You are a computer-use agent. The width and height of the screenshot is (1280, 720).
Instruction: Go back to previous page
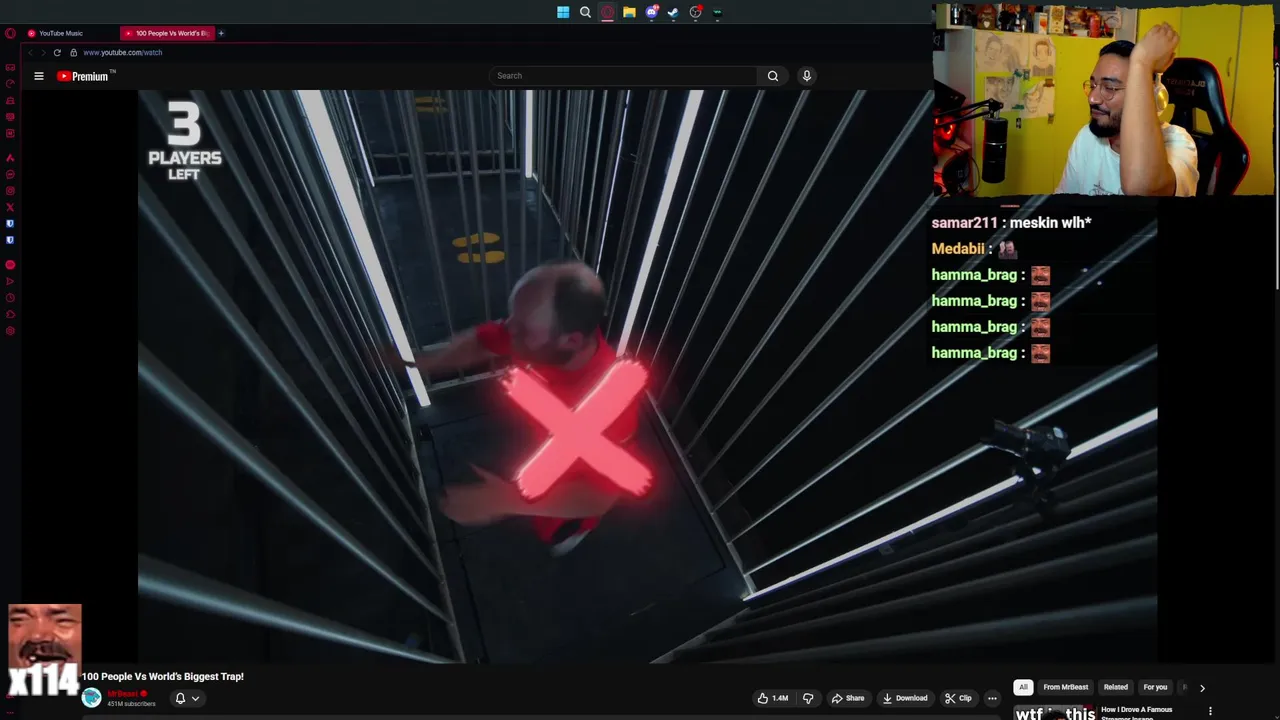pyautogui.click(x=30, y=52)
